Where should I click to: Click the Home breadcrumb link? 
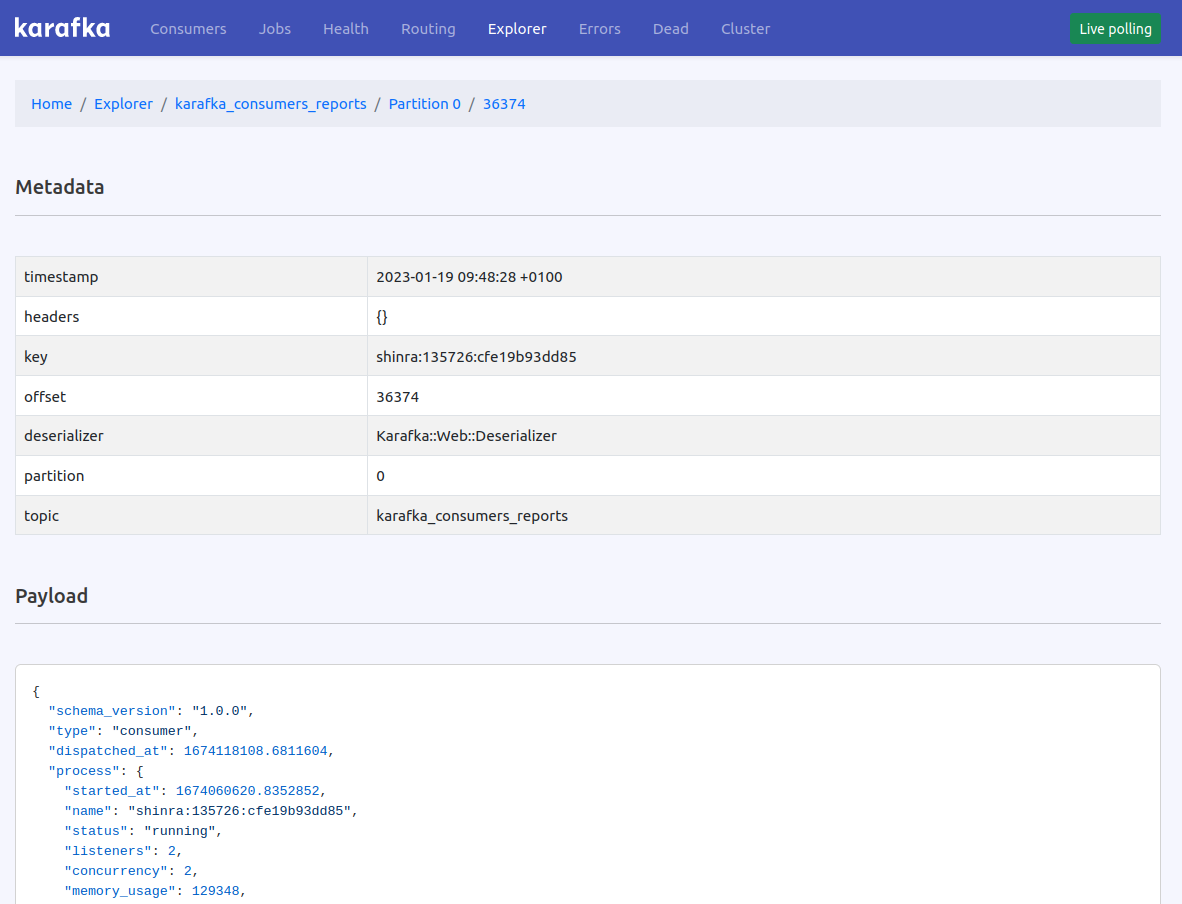[51, 104]
